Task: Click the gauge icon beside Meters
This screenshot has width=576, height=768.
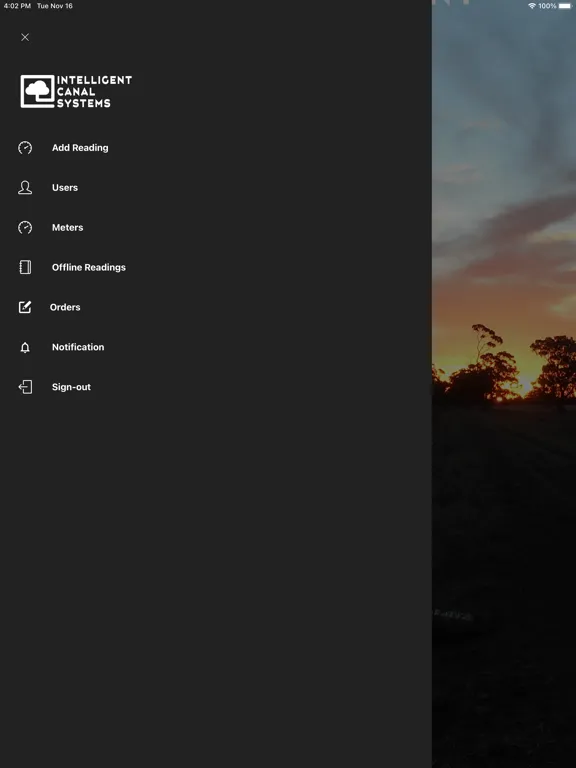Action: 25,227
